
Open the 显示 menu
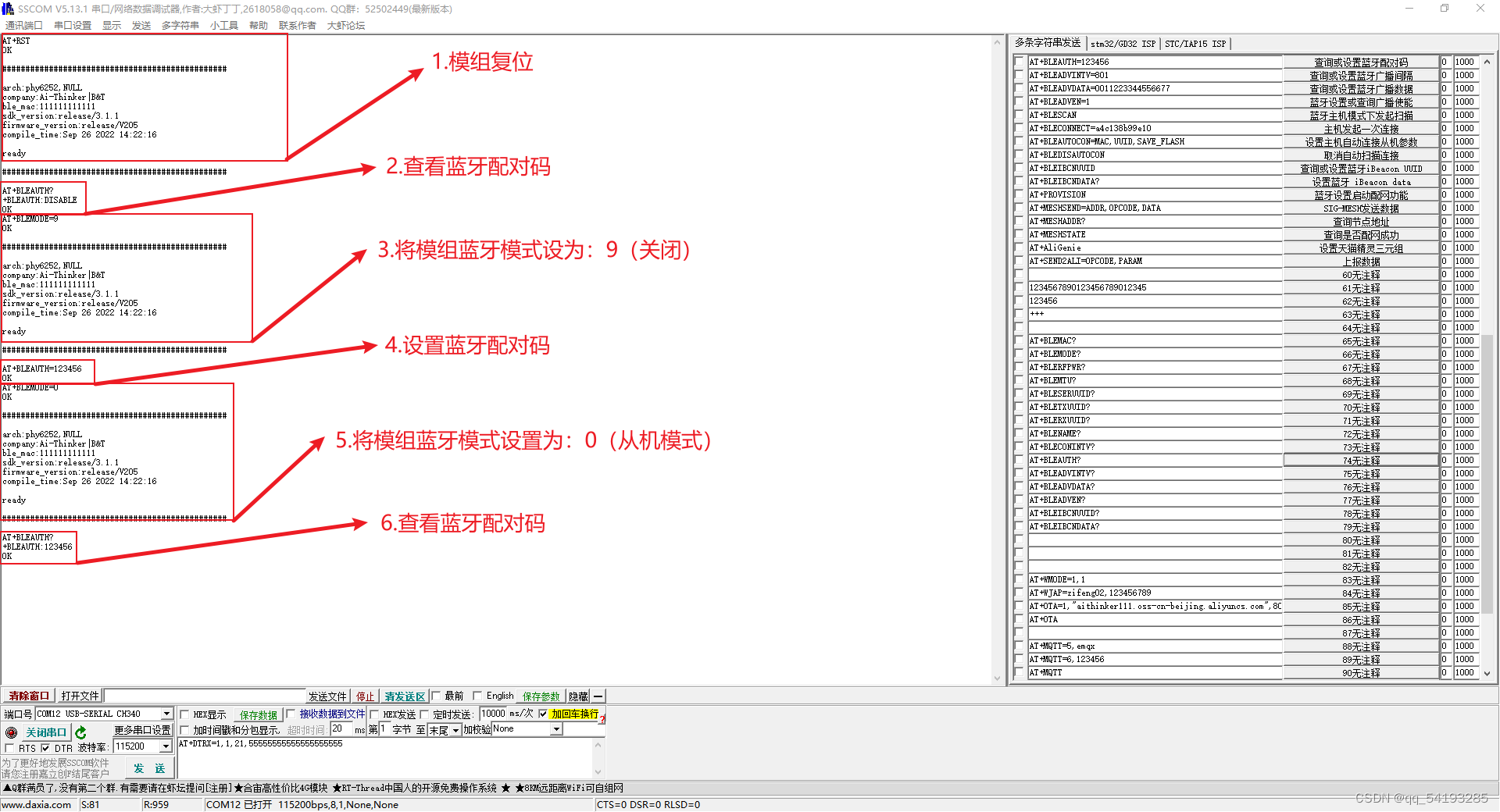112,26
